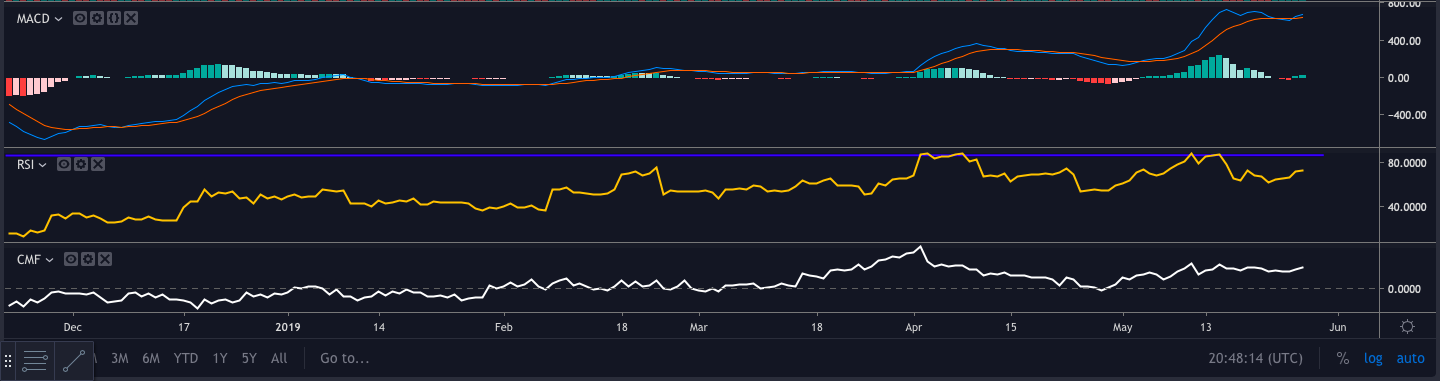Click the May label on the time axis

pos(1122,326)
